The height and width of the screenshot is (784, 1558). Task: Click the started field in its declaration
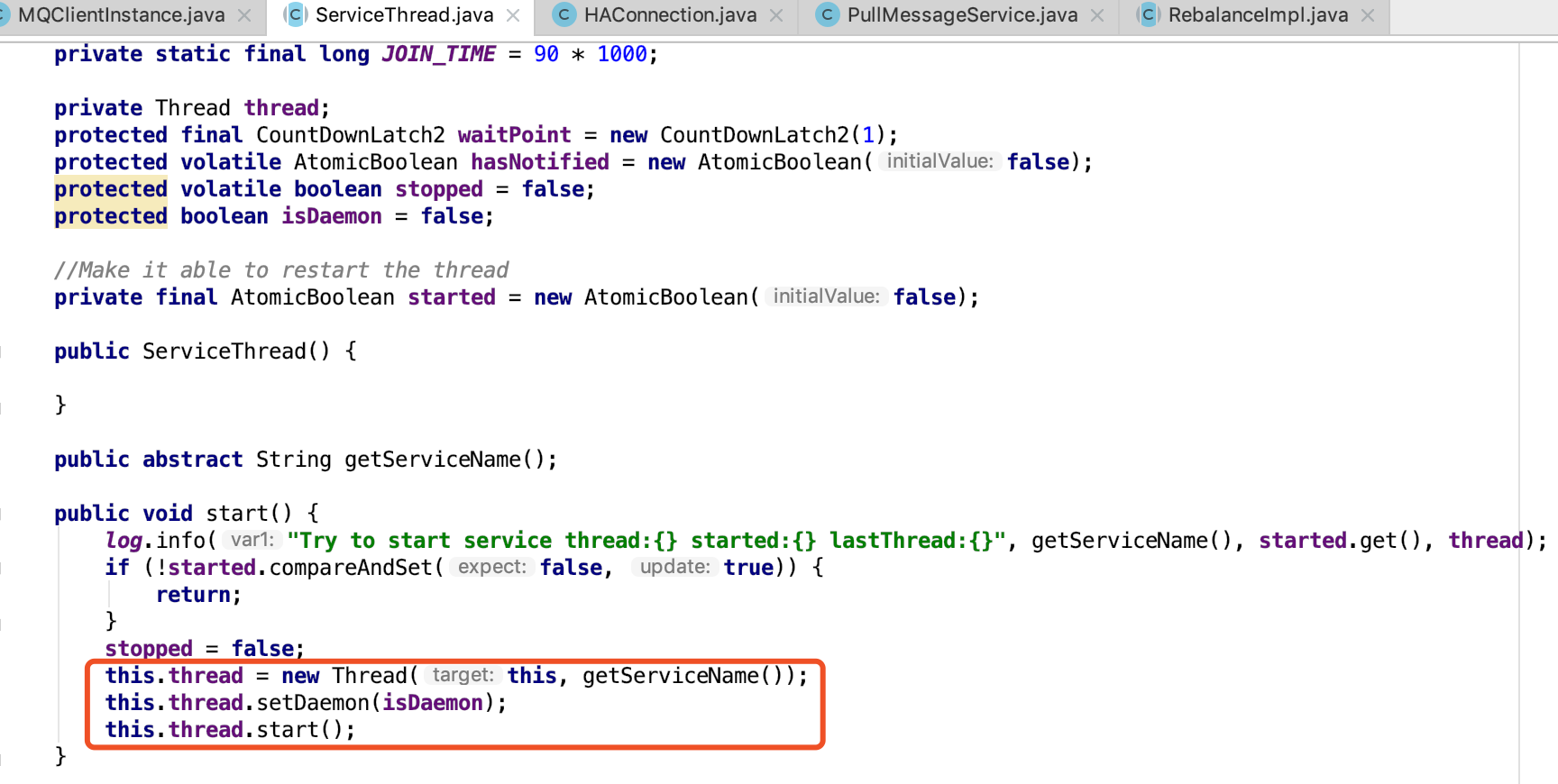click(452, 297)
